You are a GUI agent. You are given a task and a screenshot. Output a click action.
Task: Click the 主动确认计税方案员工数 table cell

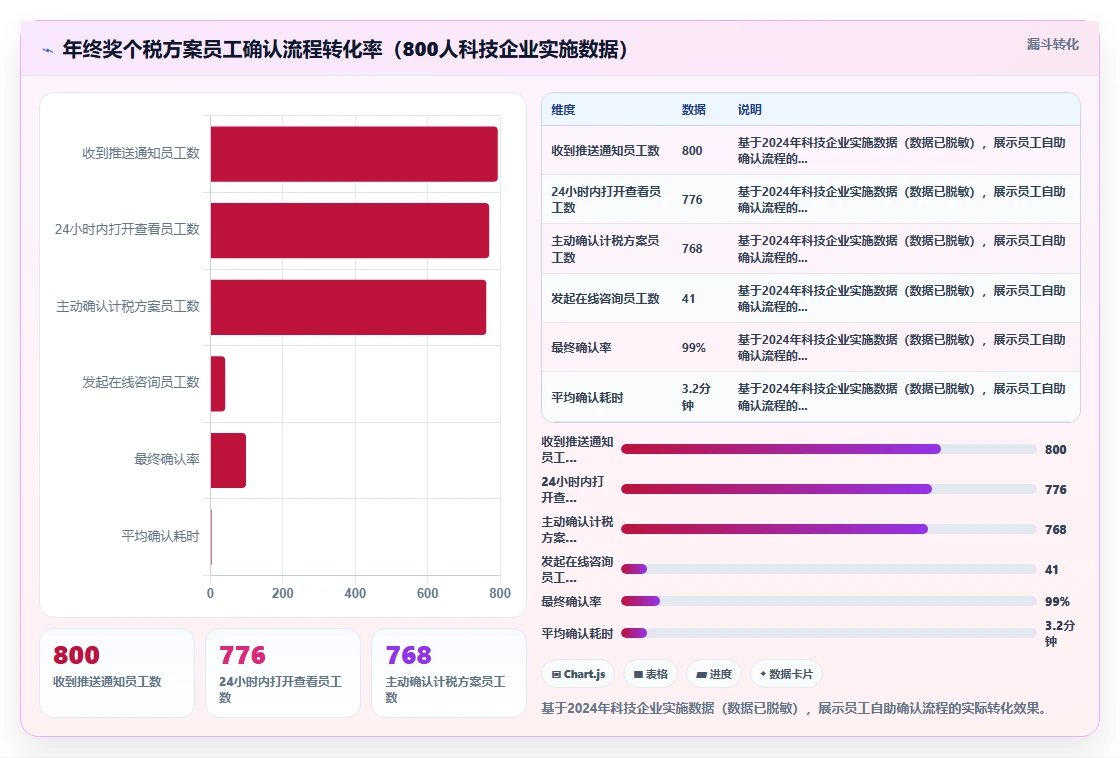[x=605, y=249]
